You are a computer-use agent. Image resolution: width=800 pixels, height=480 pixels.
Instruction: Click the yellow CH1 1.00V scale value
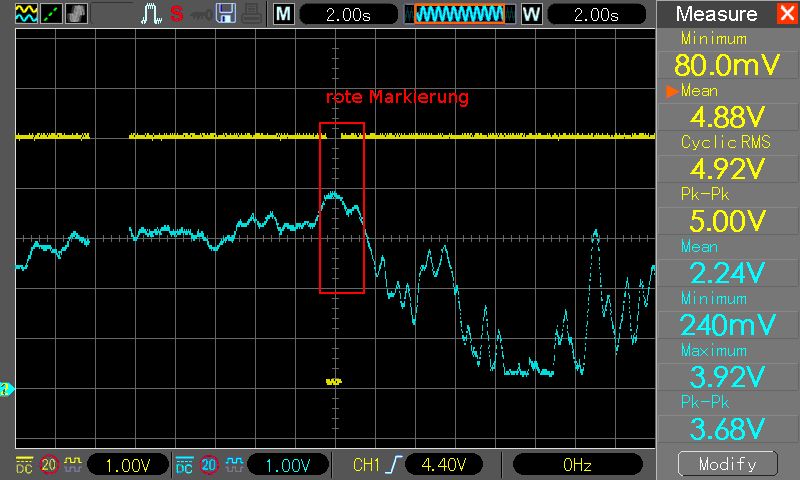pos(128,465)
